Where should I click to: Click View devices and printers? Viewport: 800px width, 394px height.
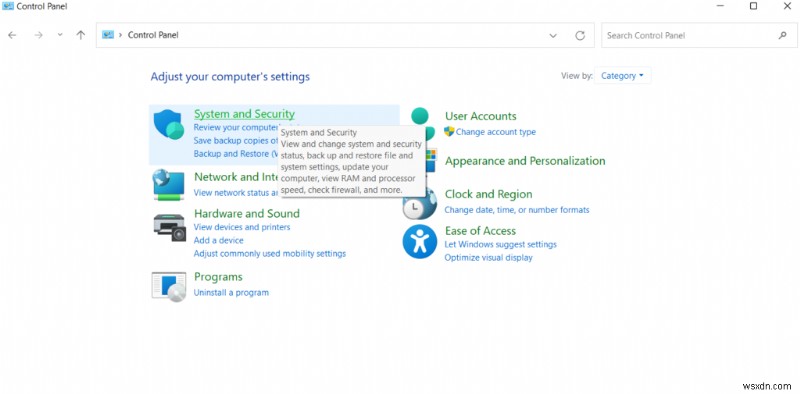(242, 227)
